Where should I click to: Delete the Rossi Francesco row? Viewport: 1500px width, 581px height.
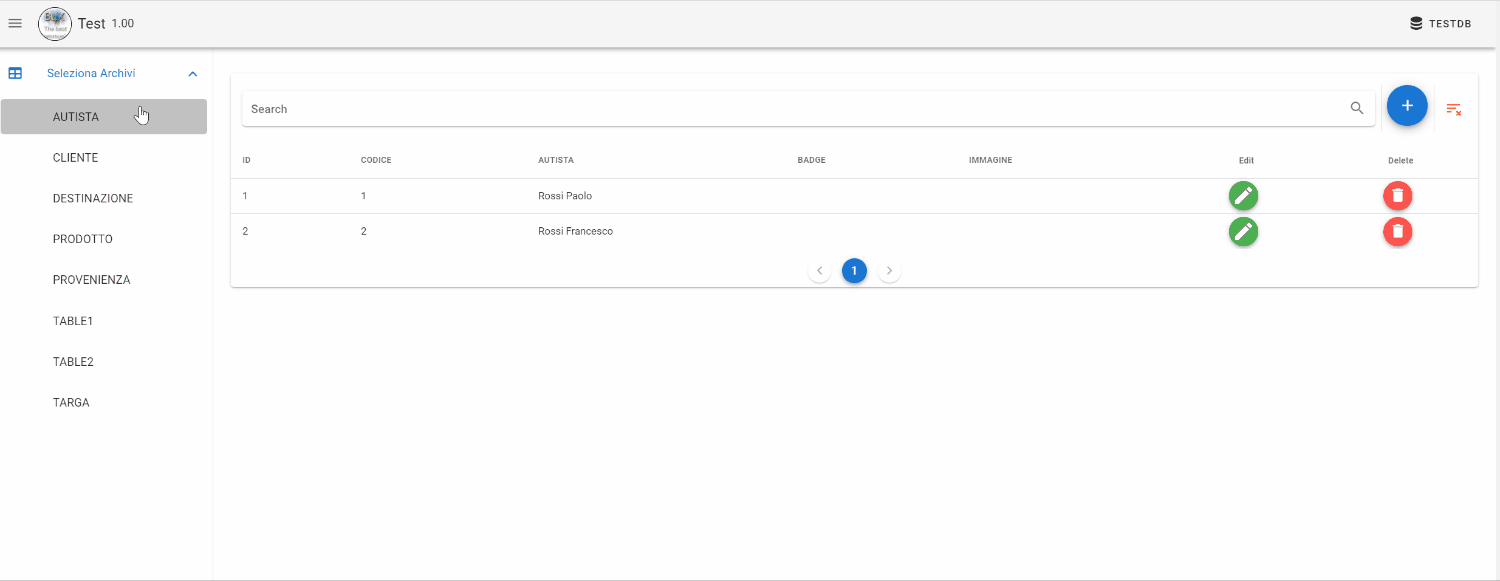(1398, 232)
